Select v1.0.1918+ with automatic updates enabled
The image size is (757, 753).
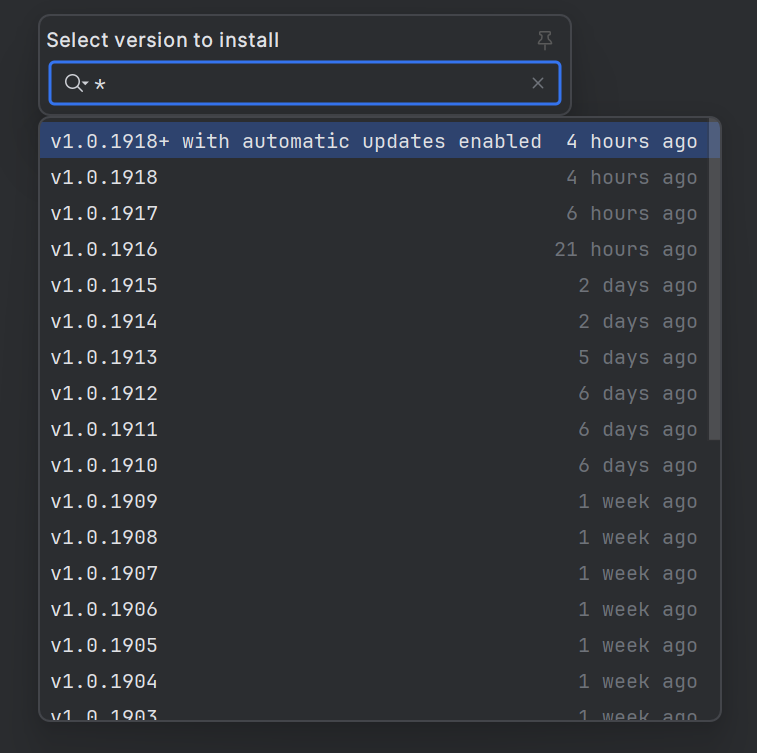click(296, 141)
